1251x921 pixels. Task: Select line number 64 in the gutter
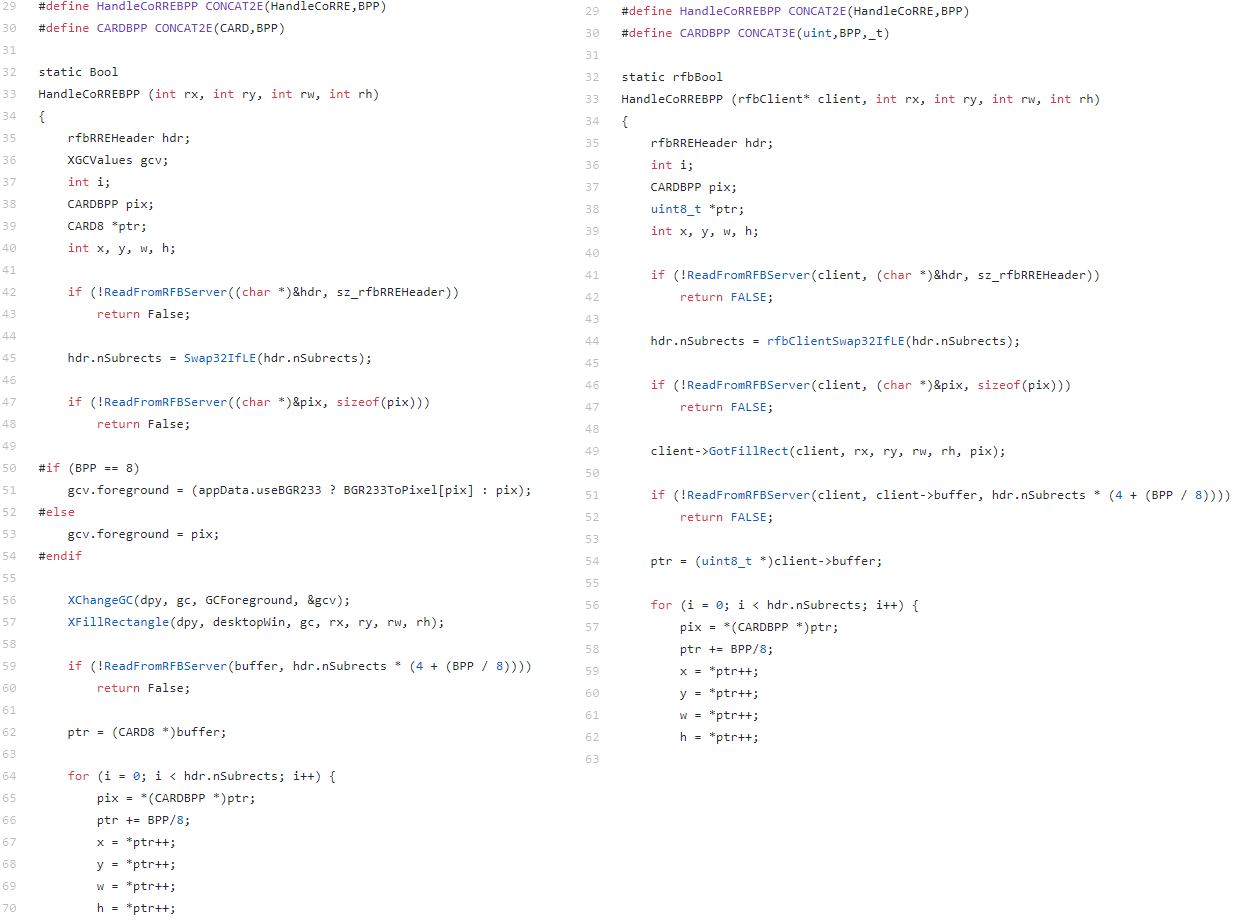click(10, 776)
